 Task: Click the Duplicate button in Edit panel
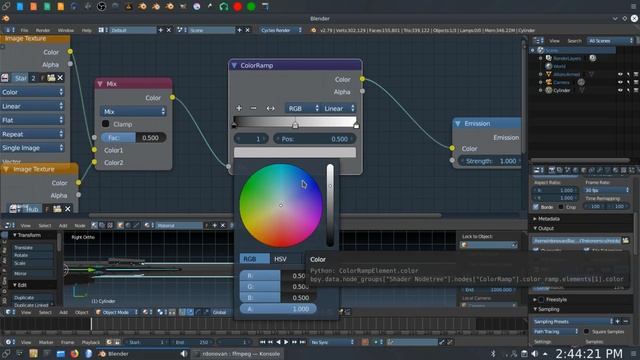pos(33,298)
